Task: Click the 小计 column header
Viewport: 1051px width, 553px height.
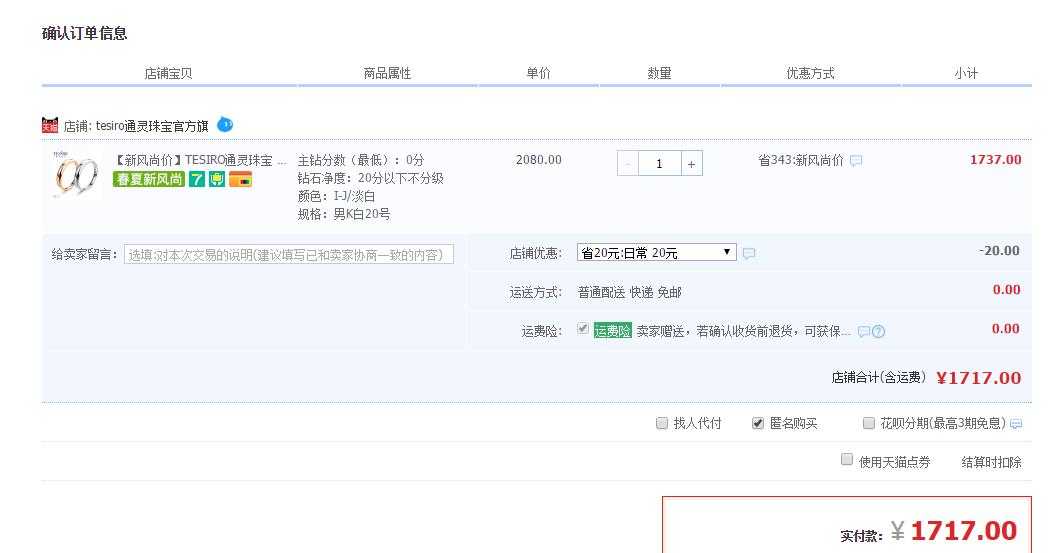Action: pos(966,73)
